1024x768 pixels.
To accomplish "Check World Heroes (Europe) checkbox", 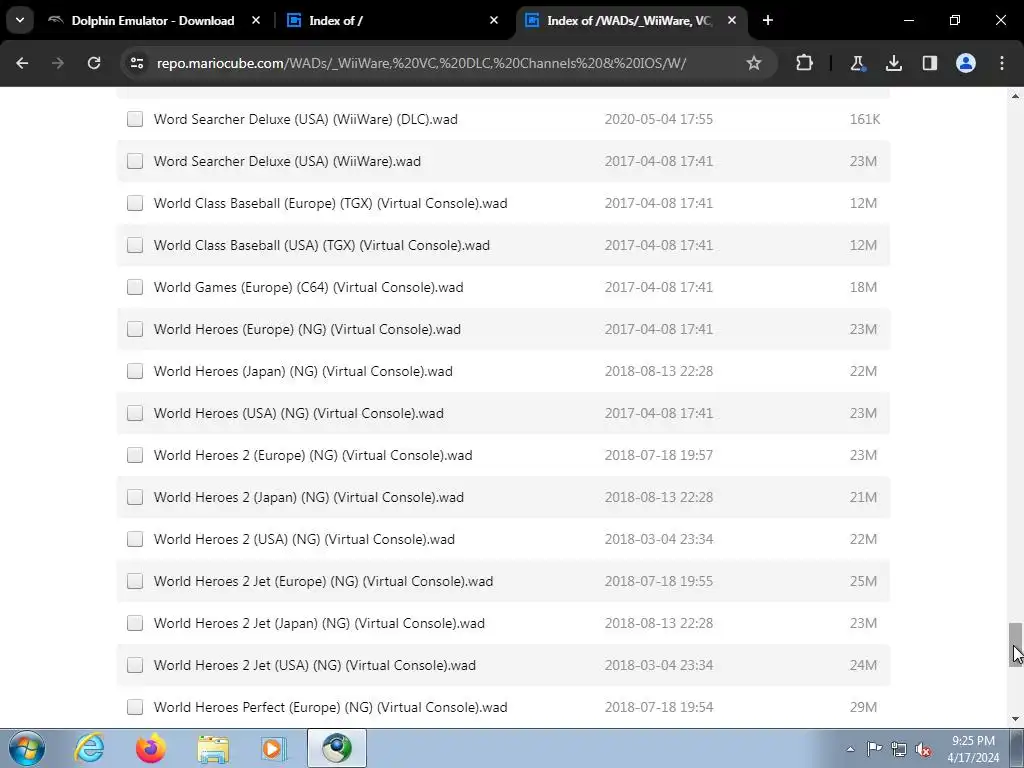I will (x=135, y=329).
